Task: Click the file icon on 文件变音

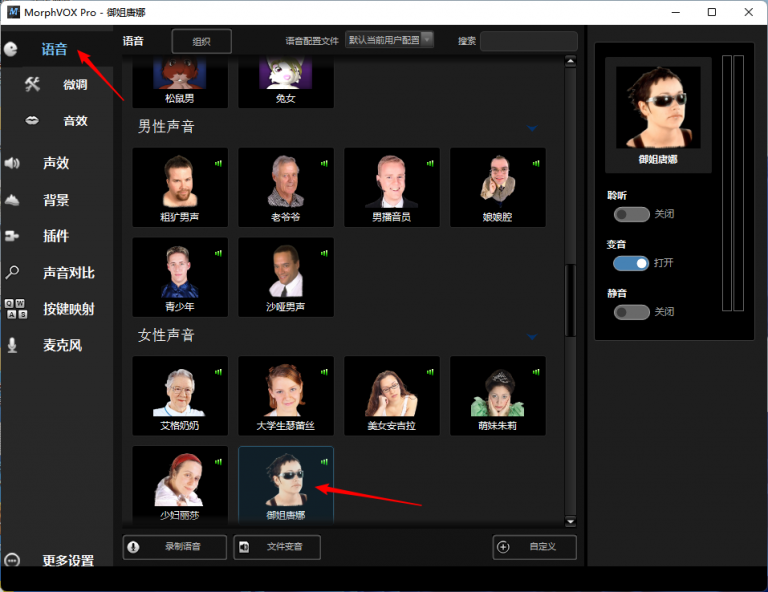Action: [244, 547]
